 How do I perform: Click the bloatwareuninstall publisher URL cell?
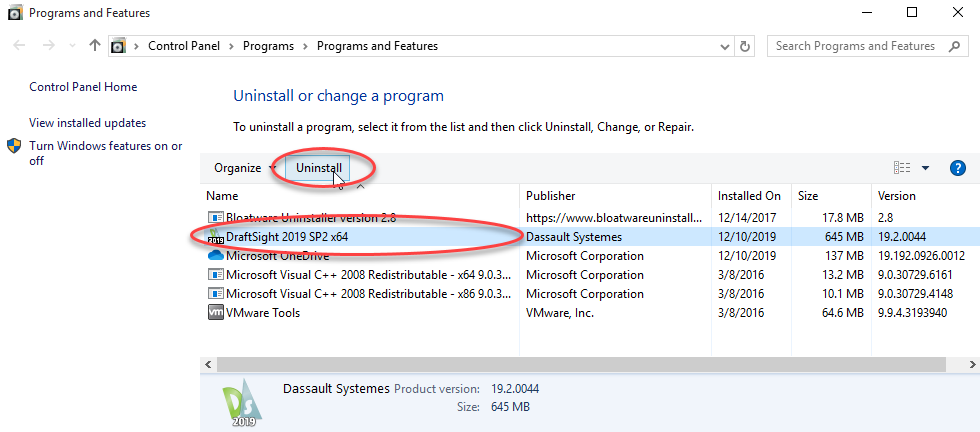[x=614, y=218]
